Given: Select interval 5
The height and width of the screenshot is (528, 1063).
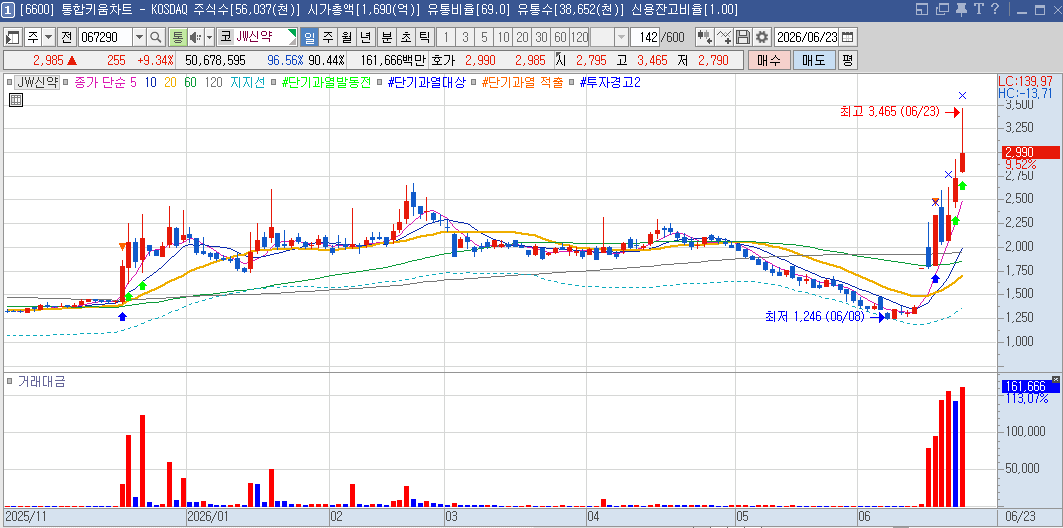Looking at the screenshot, I should coord(484,37).
